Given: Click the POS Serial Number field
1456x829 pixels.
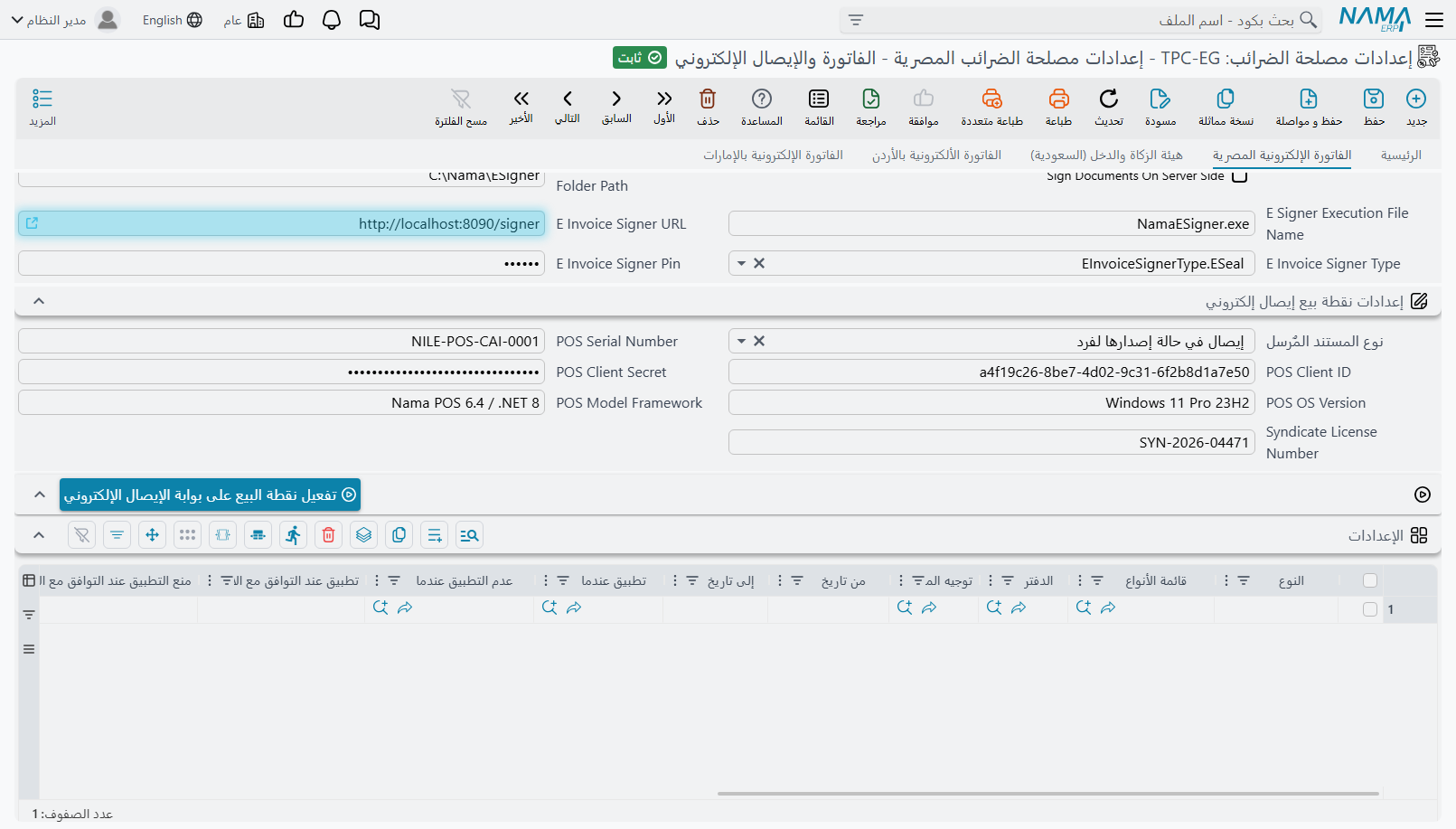Looking at the screenshot, I should (x=281, y=341).
